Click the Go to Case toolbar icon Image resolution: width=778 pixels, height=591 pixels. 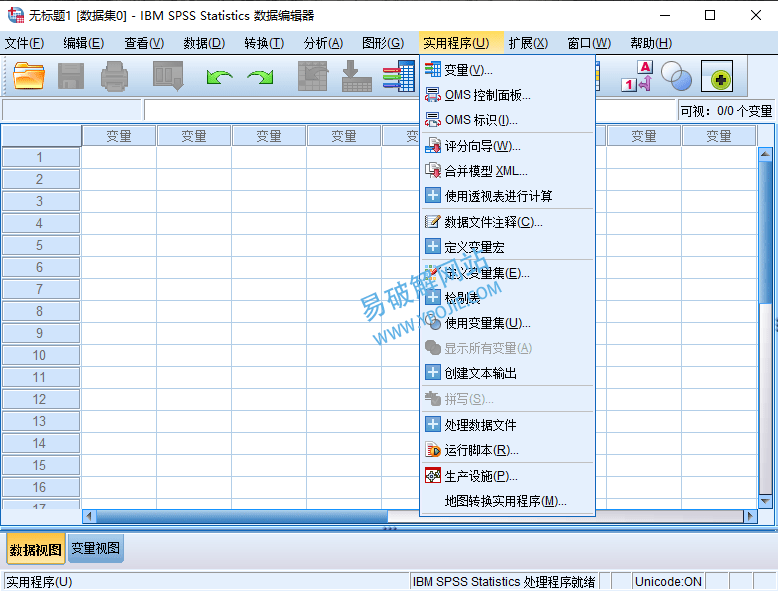[x=313, y=76]
